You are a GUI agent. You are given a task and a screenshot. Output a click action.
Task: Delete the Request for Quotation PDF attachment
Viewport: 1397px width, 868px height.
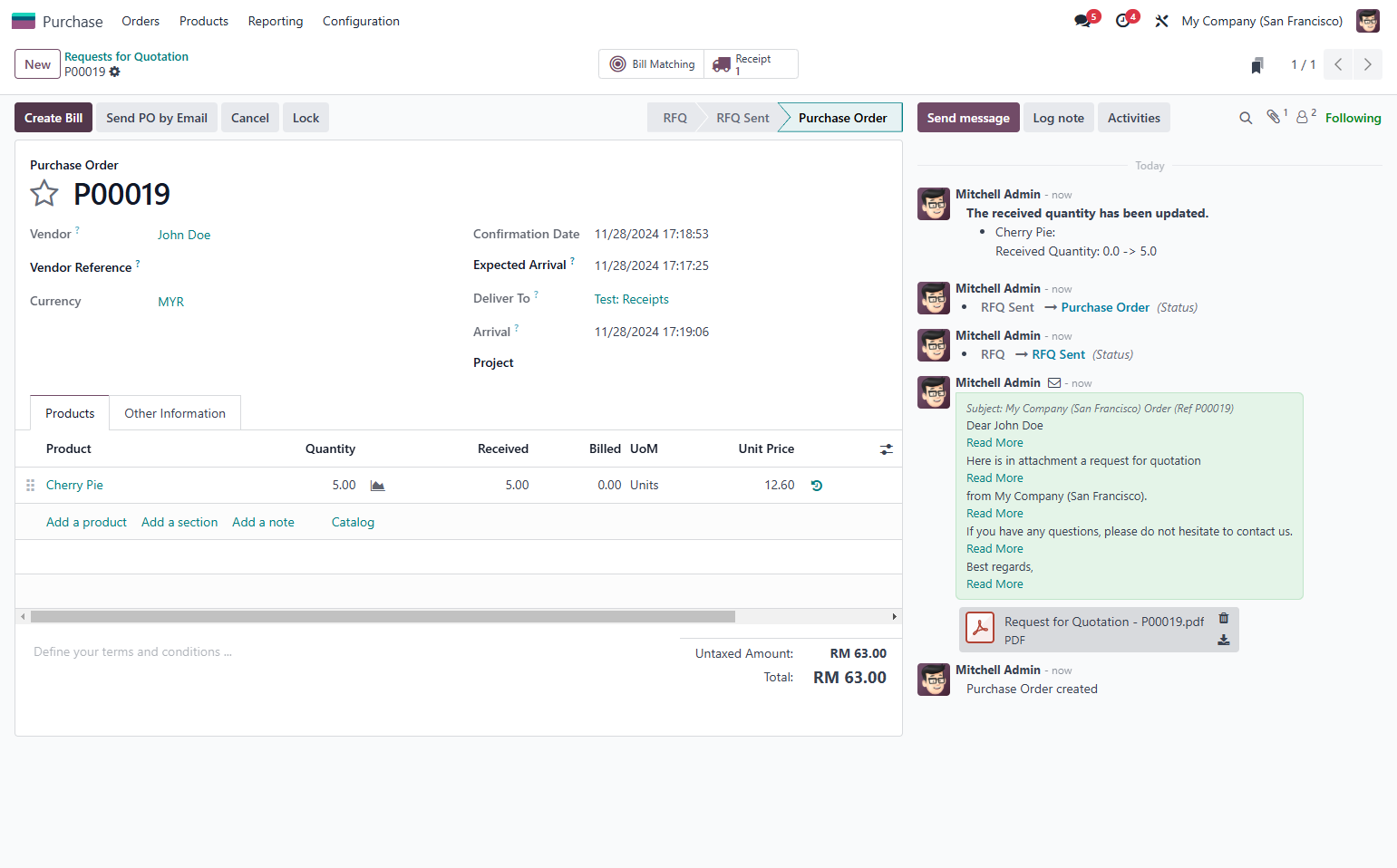1224,618
